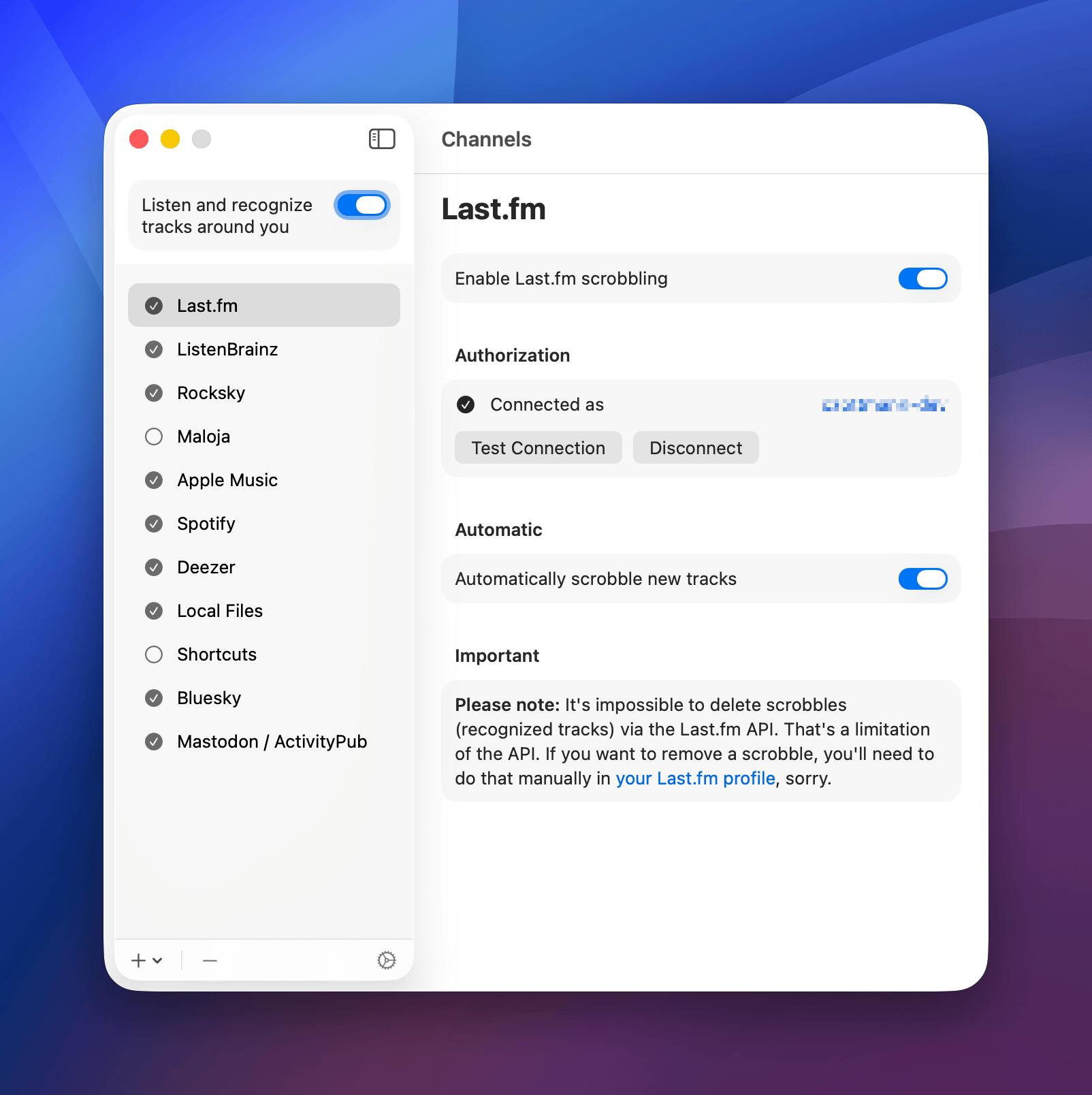Click the checkmark icon beside Rocksky
The width and height of the screenshot is (1092, 1095).
154,393
